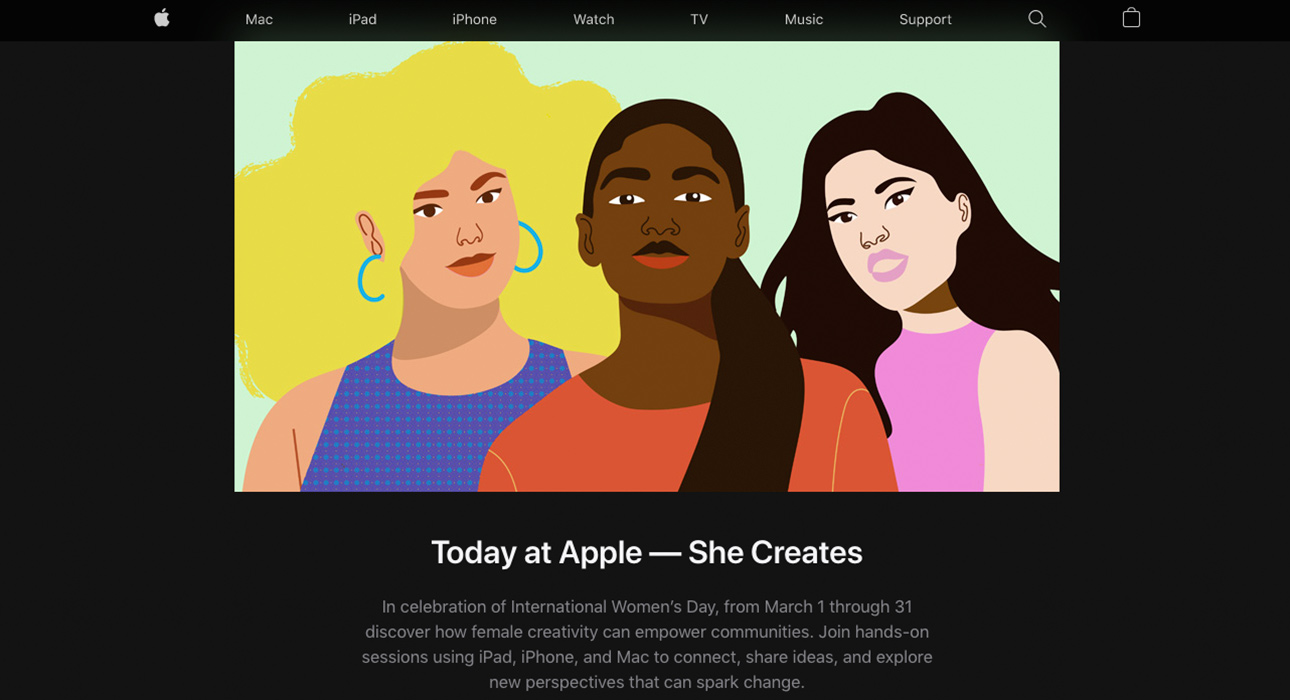Go to the iPad section
Screen dimensions: 1290x700
pyautogui.click(x=362, y=19)
